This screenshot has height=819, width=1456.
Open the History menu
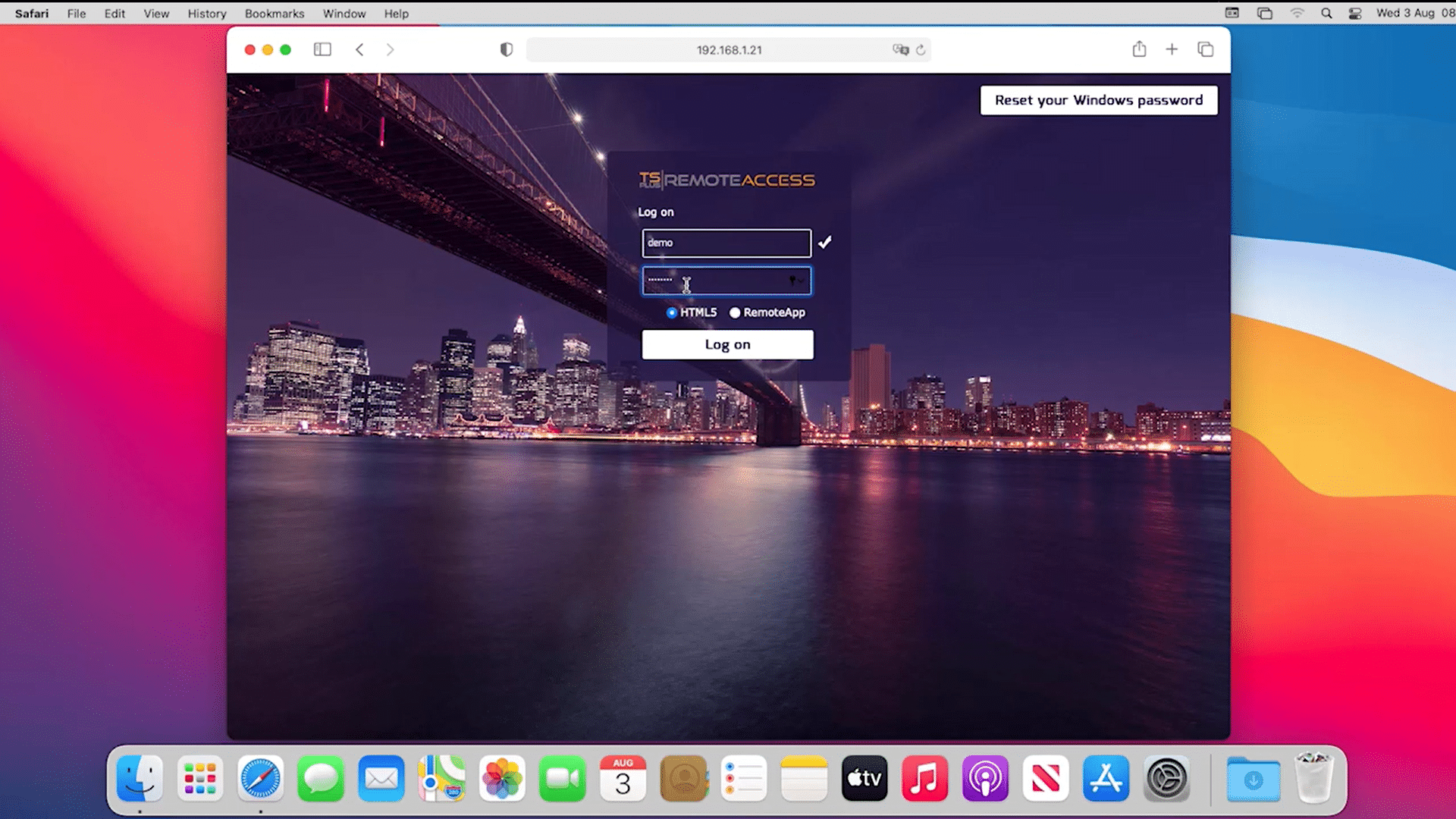[x=207, y=14]
